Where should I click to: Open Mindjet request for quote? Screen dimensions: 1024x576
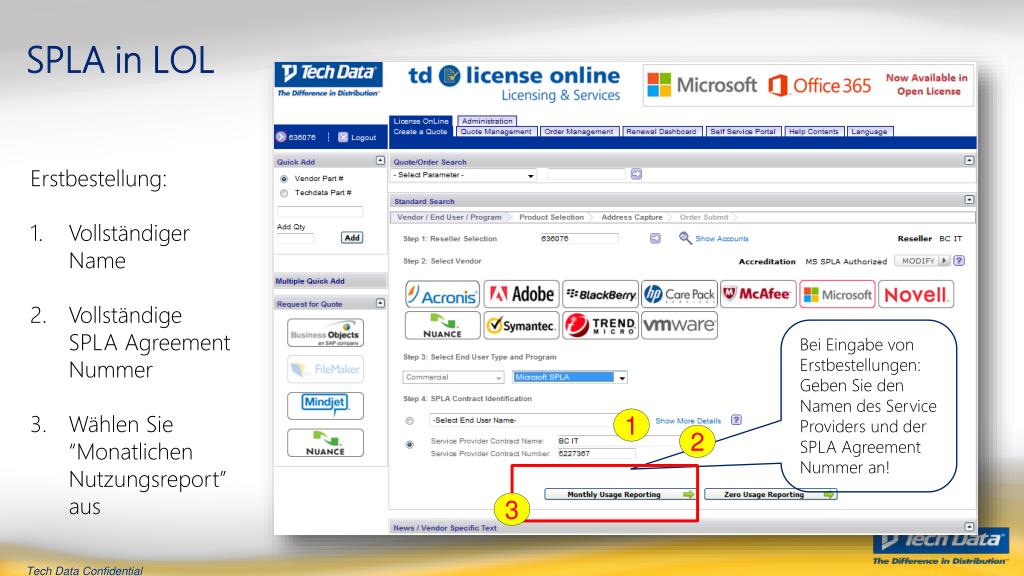(x=325, y=406)
